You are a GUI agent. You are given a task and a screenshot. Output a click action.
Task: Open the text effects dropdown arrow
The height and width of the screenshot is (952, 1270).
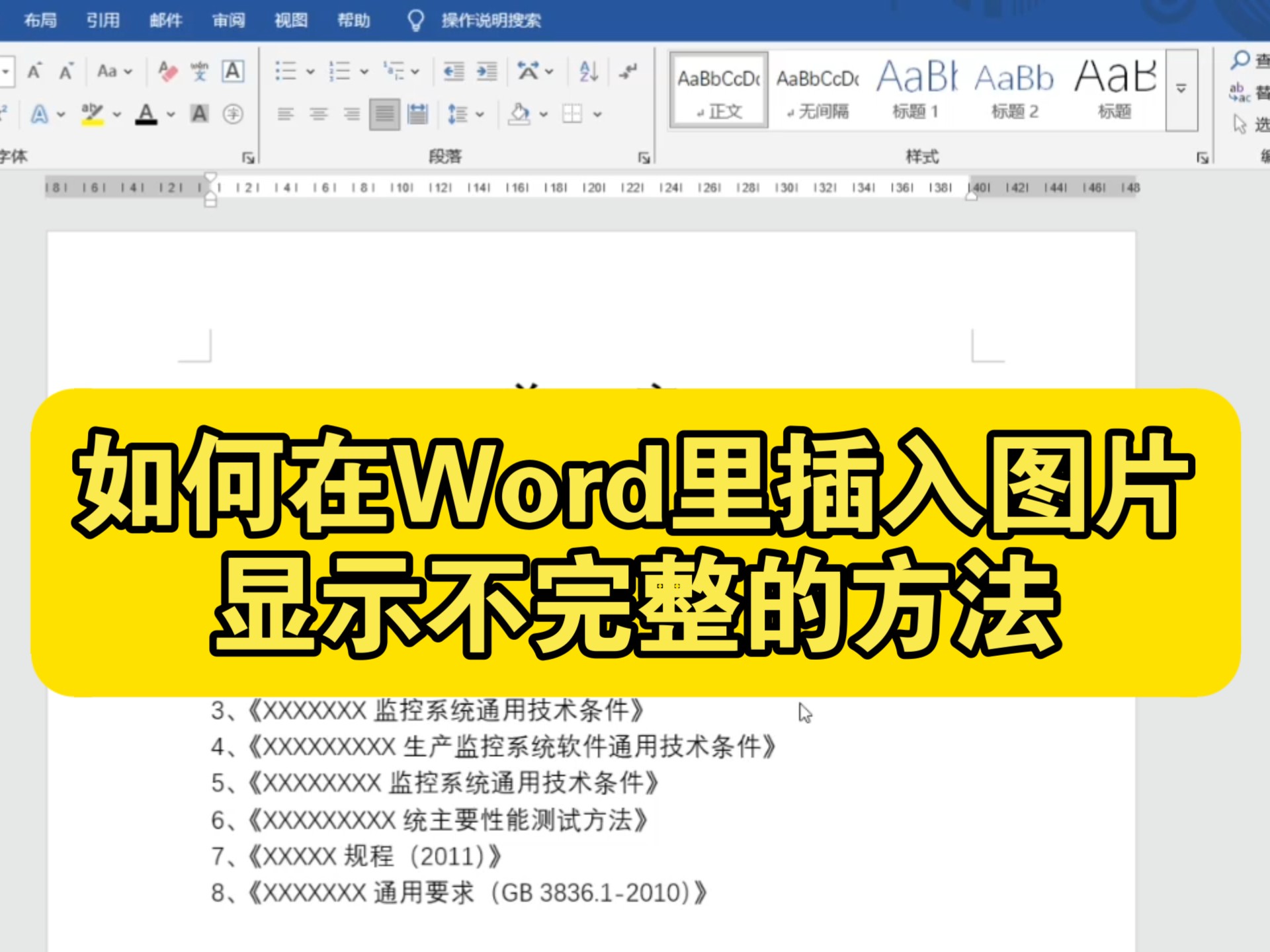tap(62, 115)
